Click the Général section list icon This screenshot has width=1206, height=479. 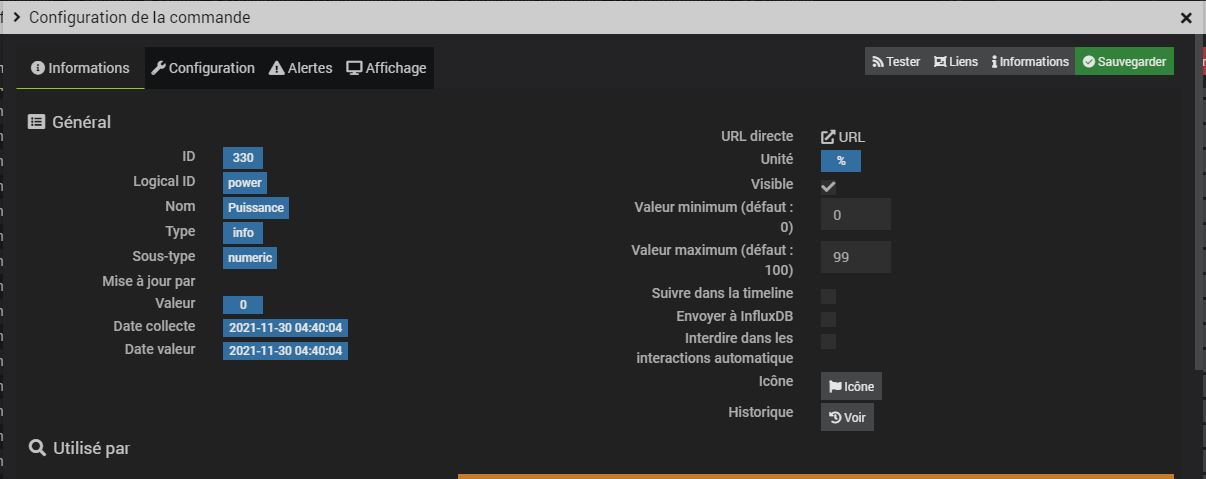click(x=37, y=122)
